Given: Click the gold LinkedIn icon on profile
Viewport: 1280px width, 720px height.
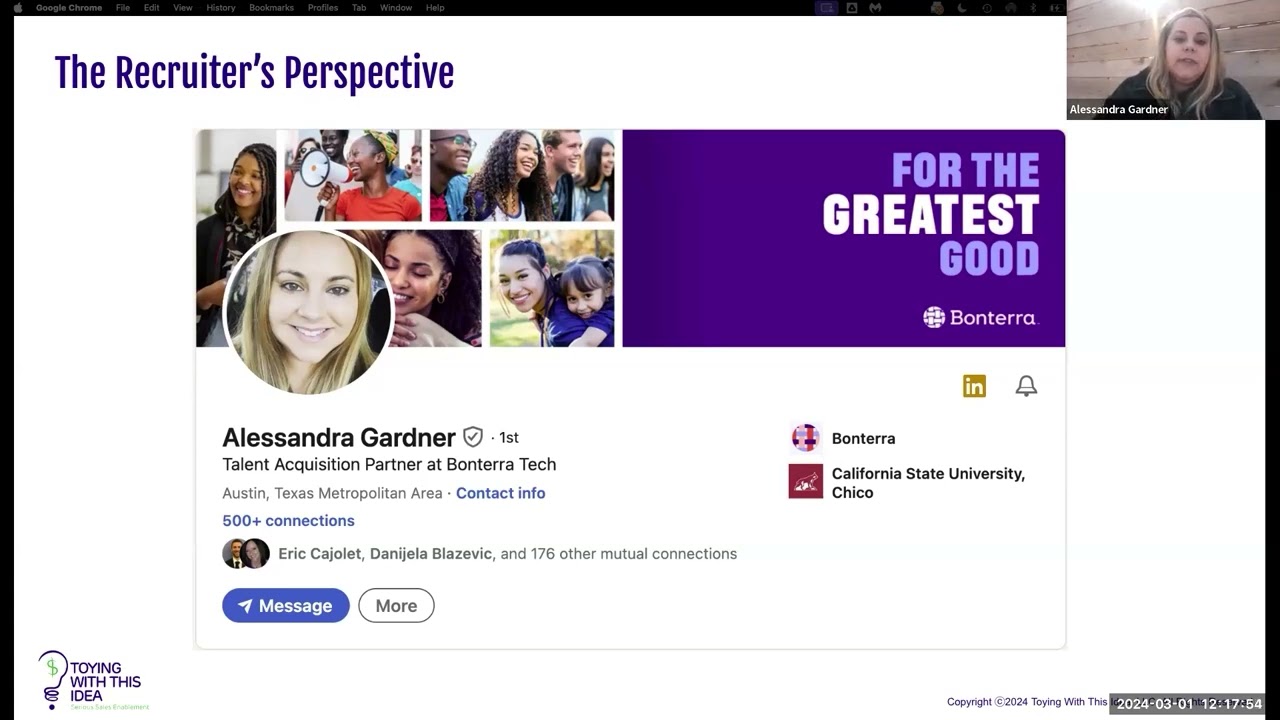Looking at the screenshot, I should [974, 386].
